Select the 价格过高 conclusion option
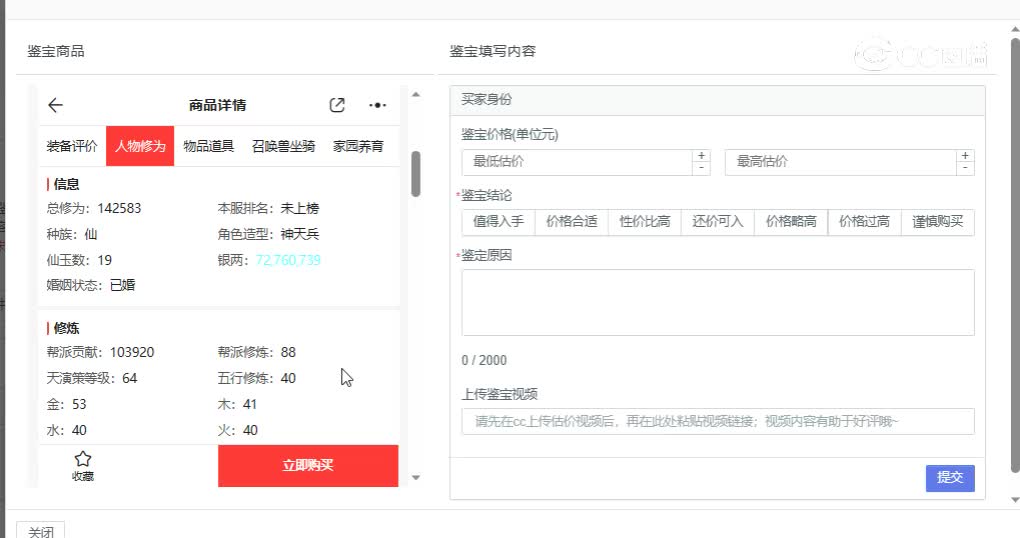This screenshot has width=1020, height=538. [864, 222]
